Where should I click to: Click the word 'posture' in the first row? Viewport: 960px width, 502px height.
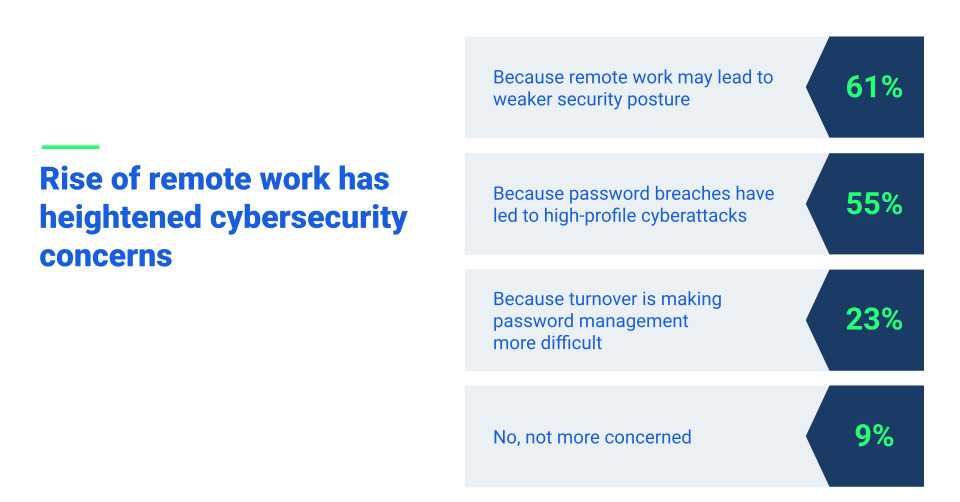click(658, 99)
